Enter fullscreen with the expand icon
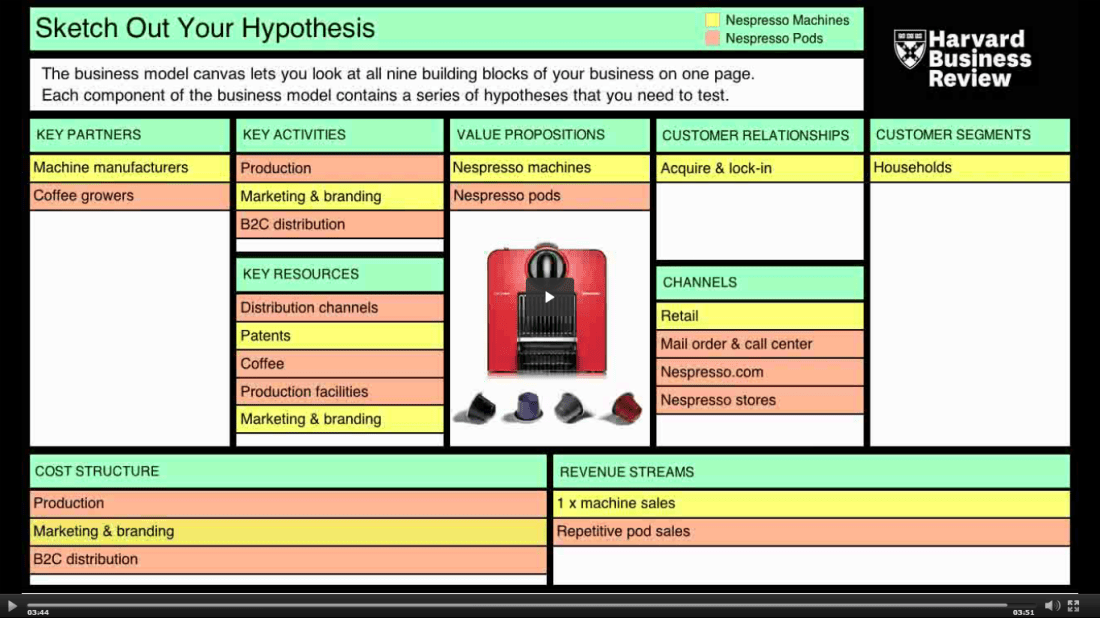1100x618 pixels. tap(1073, 606)
